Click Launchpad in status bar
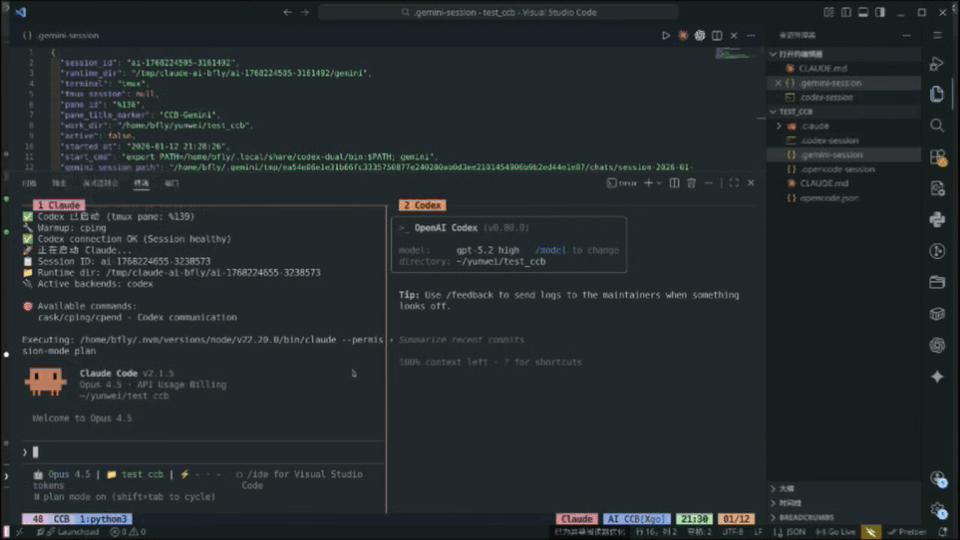Image resolution: width=960 pixels, height=540 pixels. pos(69,532)
